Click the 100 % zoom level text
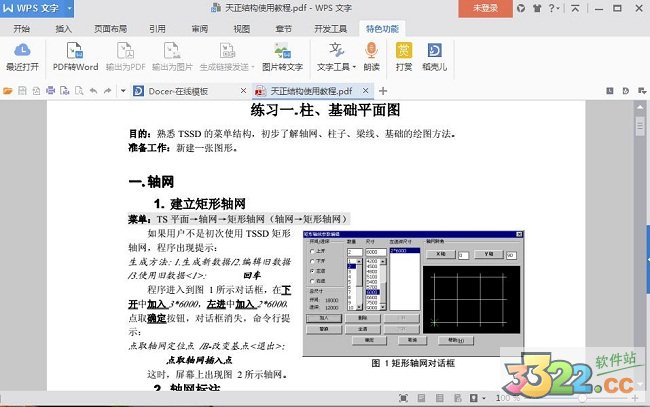This screenshot has height=407, width=650. (507, 398)
